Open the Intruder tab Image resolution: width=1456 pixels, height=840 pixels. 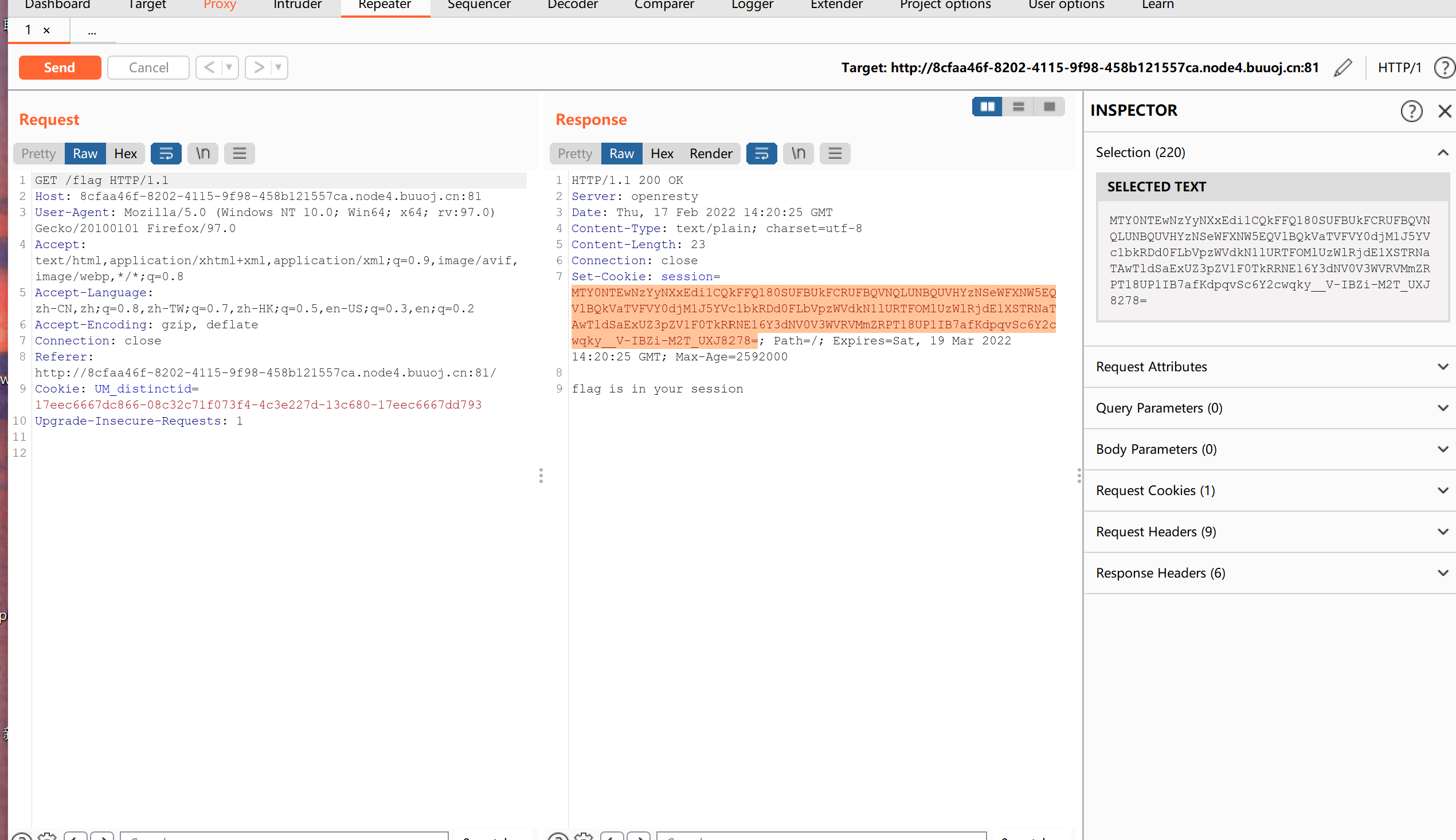point(297,5)
